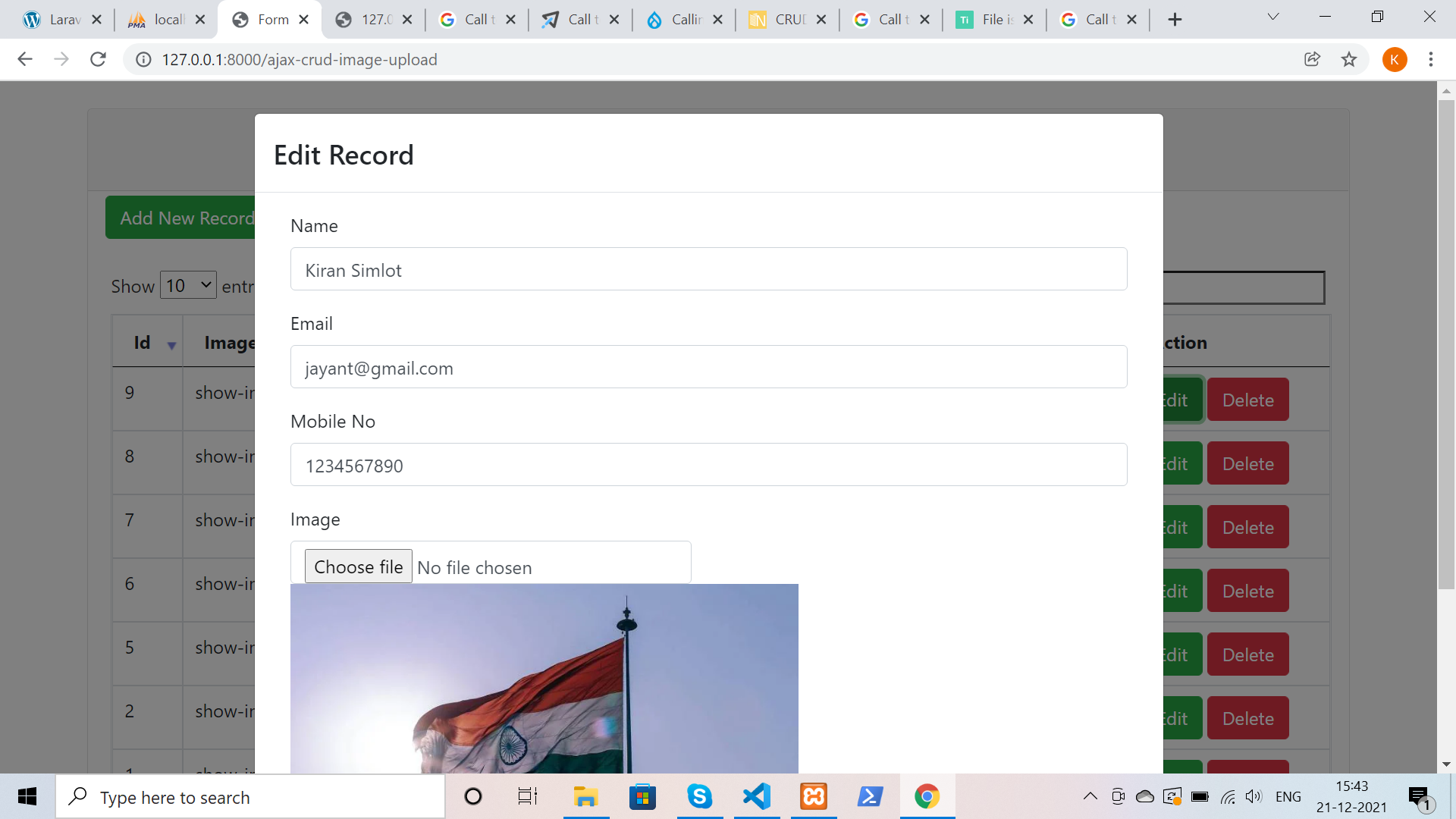Click the address bar URL
1456x819 pixels.
pos(300,59)
